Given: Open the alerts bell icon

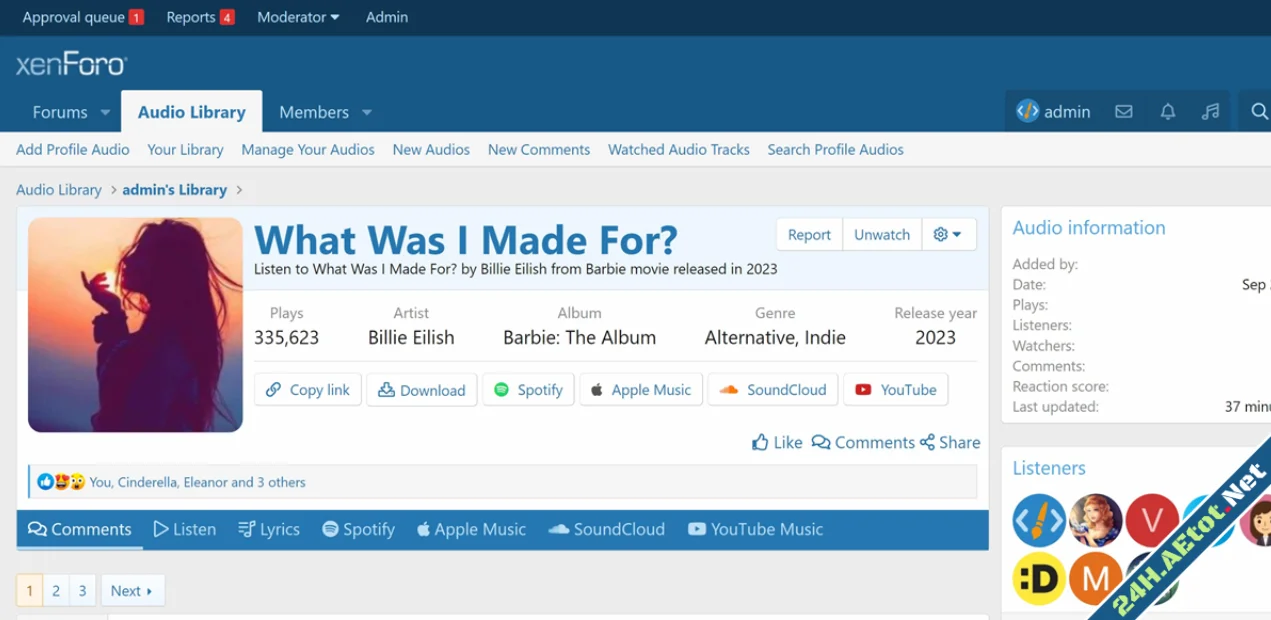Looking at the screenshot, I should 1167,112.
